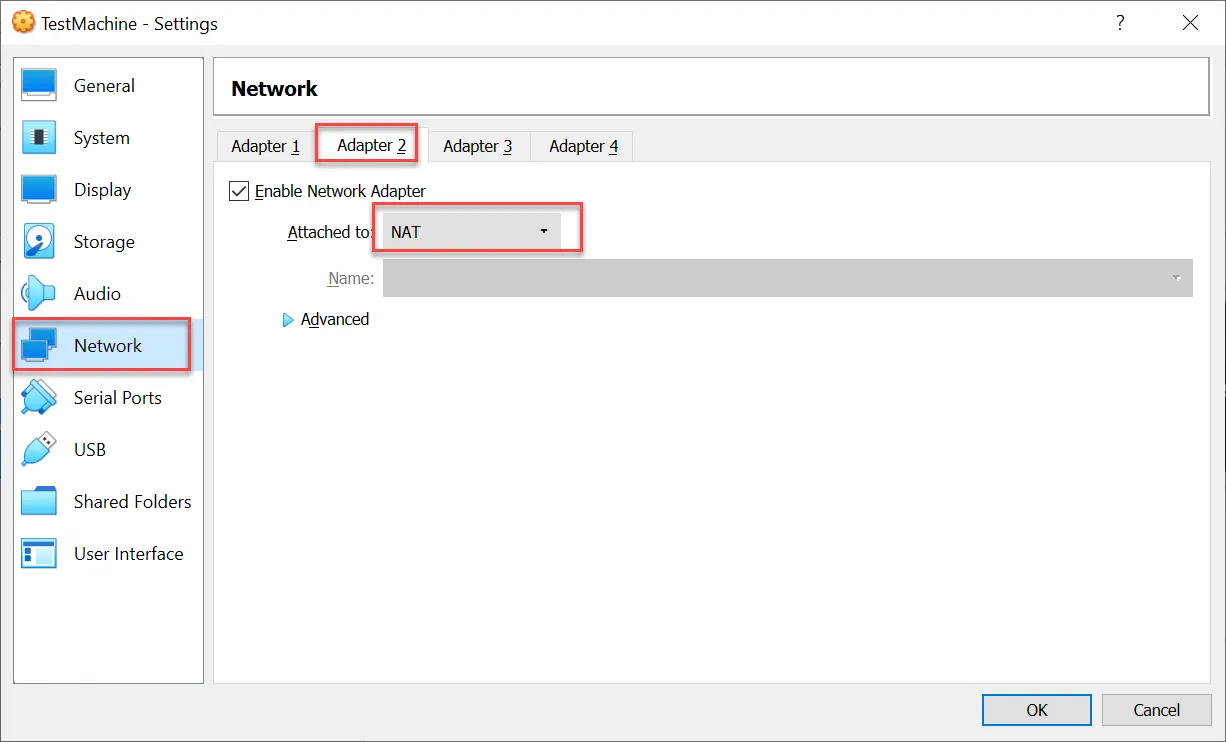This screenshot has width=1226, height=742.
Task: Click the Cancel button
Action: [1157, 710]
